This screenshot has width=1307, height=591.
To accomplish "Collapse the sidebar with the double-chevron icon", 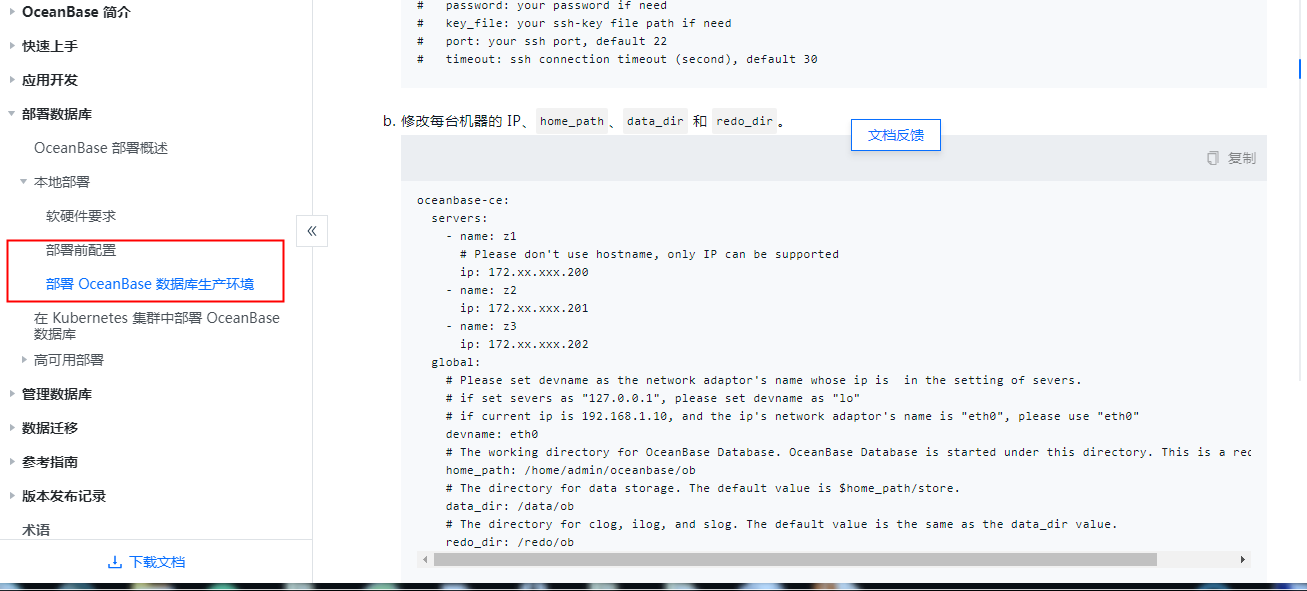I will click(311, 231).
